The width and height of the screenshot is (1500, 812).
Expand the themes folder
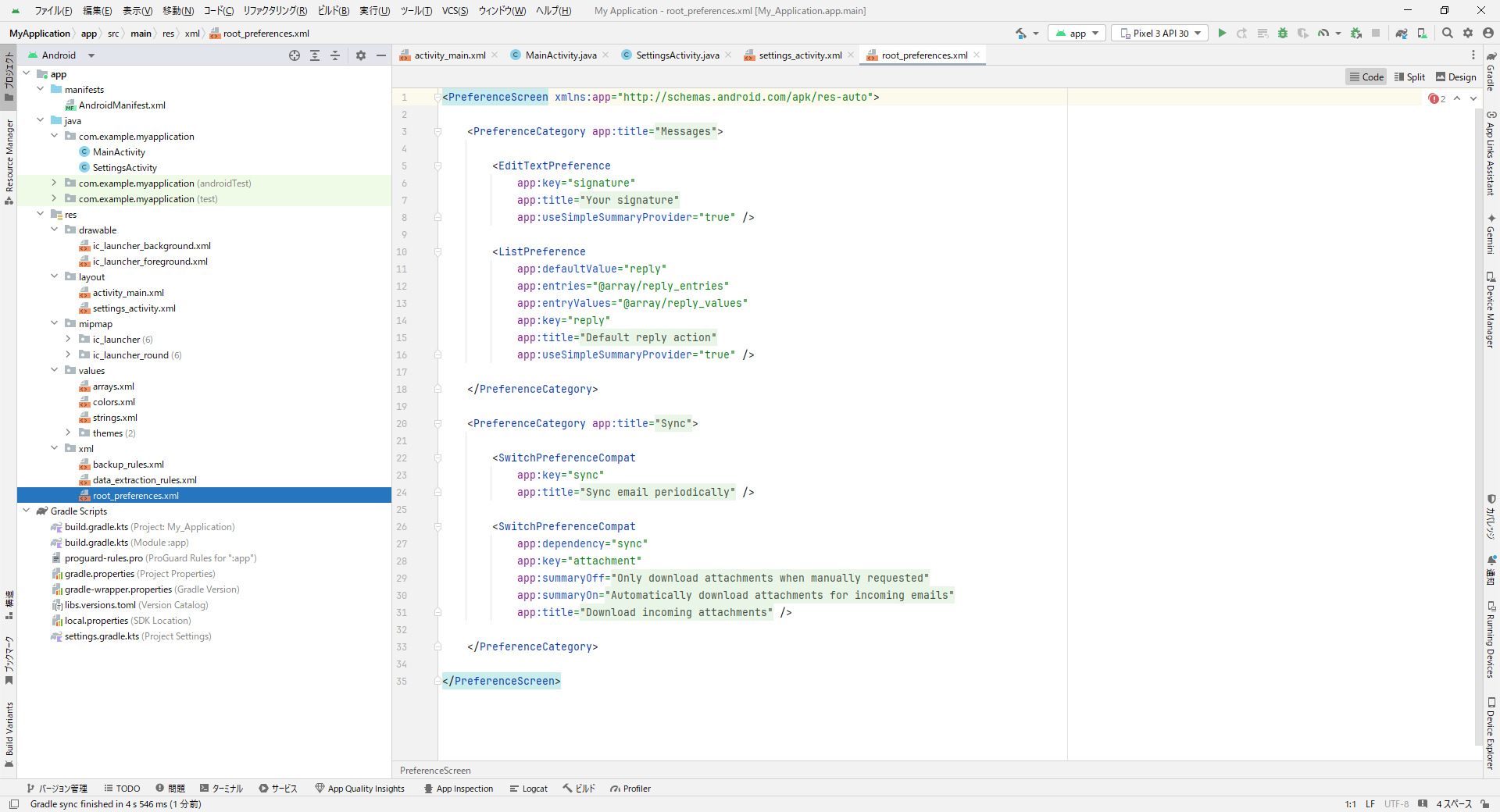68,433
